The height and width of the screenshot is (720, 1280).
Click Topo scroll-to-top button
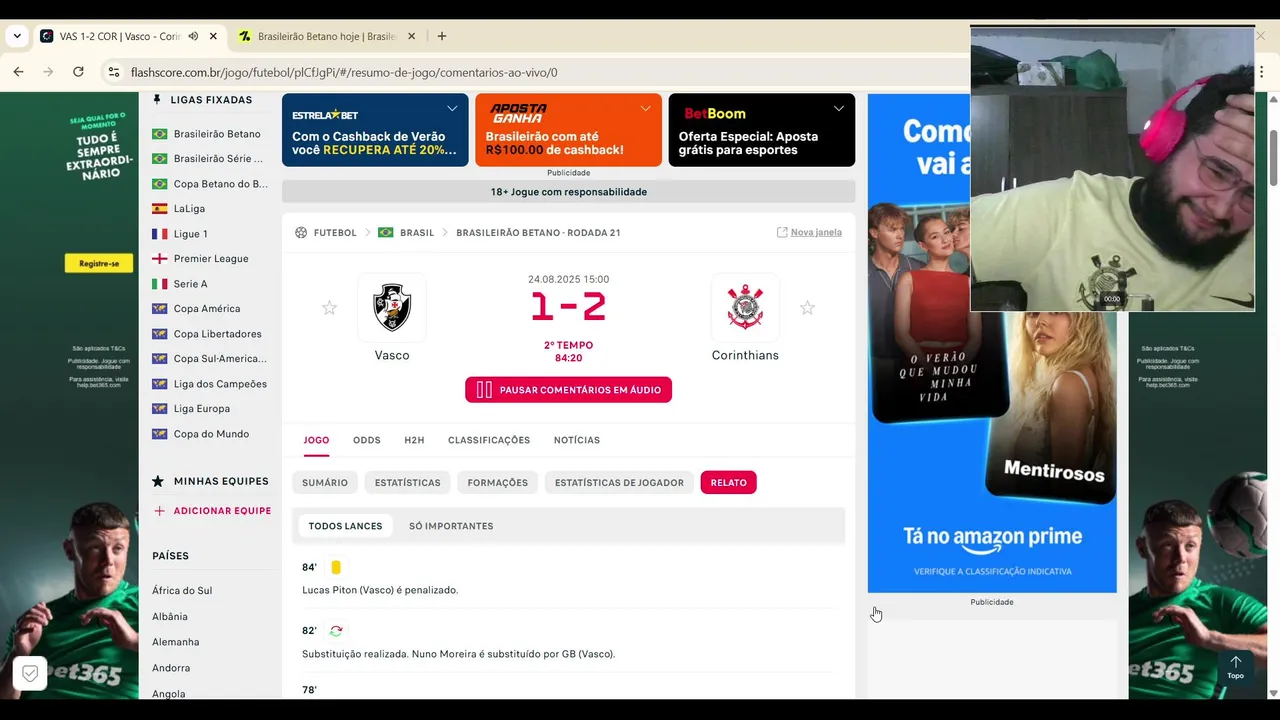(x=1236, y=667)
